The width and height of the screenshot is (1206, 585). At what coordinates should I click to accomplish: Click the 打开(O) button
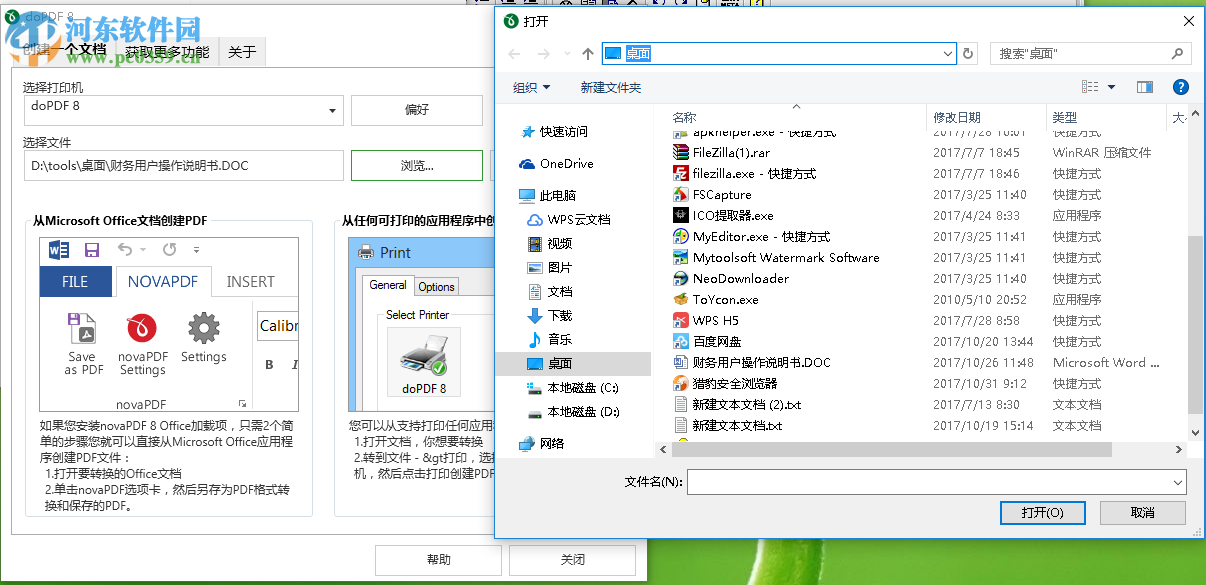[x=1042, y=512]
